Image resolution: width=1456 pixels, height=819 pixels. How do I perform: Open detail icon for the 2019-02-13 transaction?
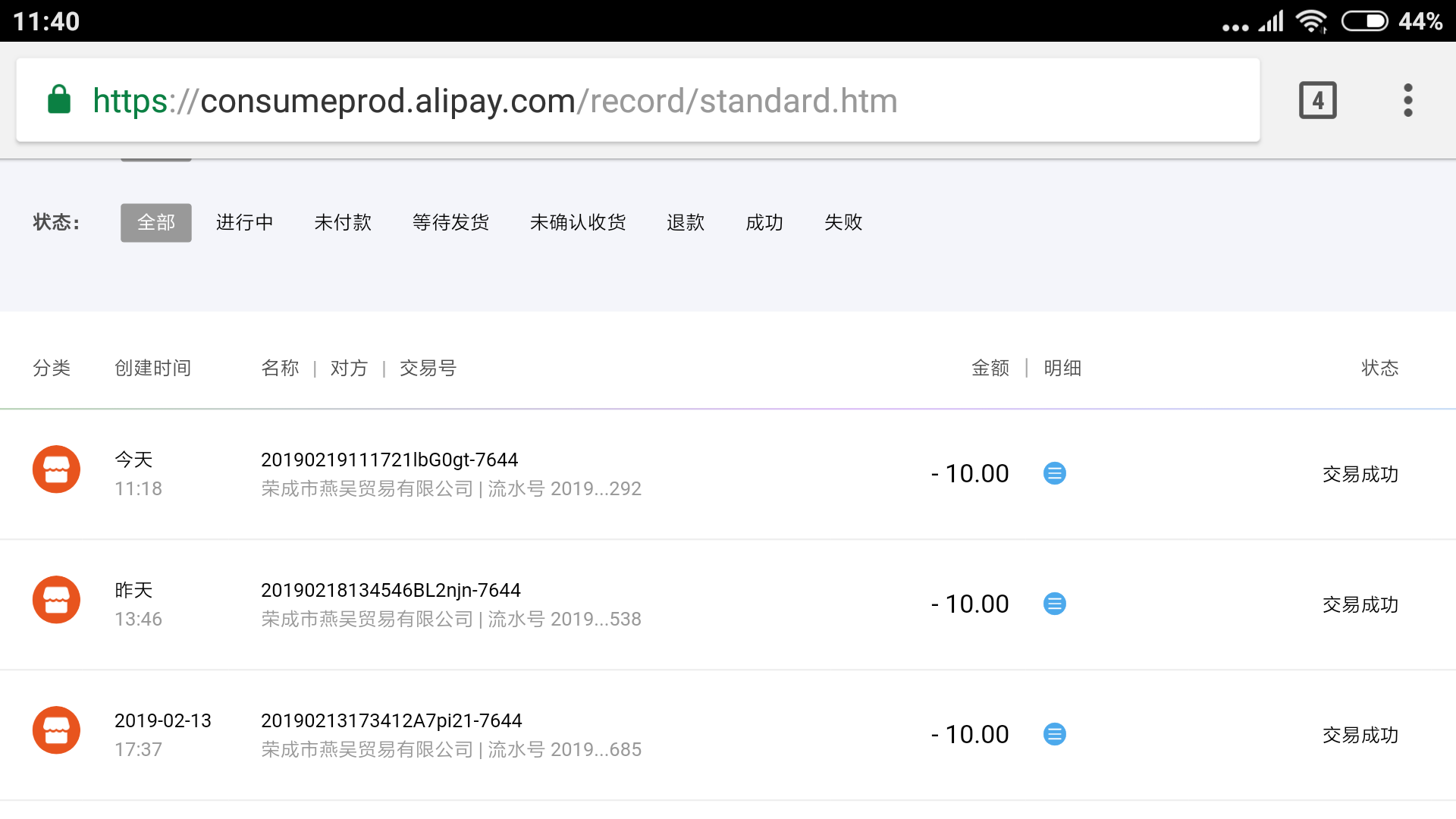[x=1054, y=734]
